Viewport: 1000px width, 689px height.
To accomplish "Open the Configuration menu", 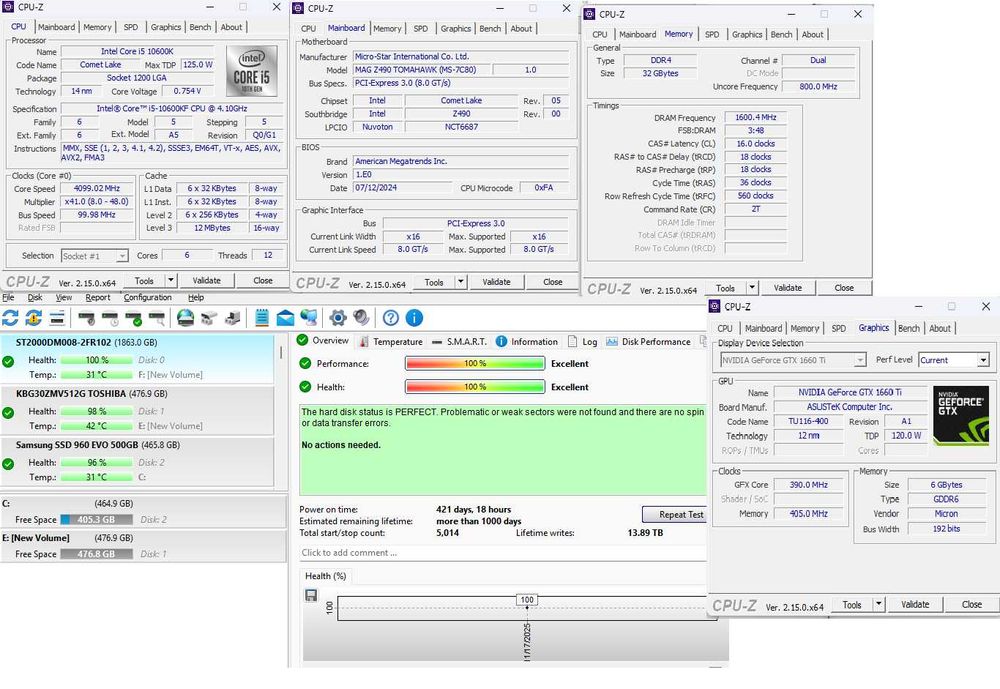I will (147, 297).
